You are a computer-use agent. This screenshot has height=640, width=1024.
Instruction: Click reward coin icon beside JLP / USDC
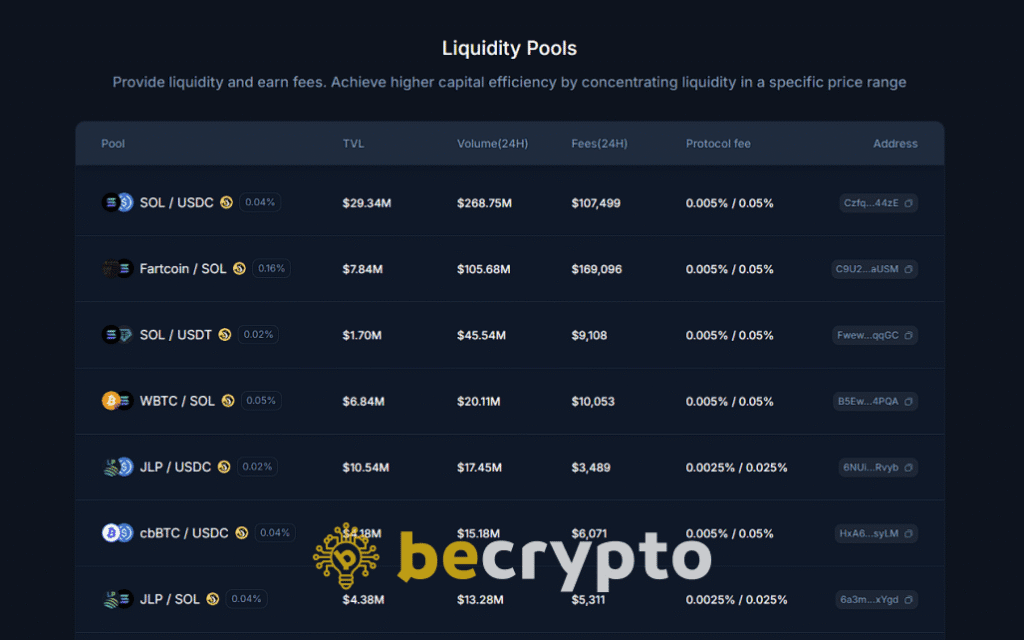(x=224, y=467)
